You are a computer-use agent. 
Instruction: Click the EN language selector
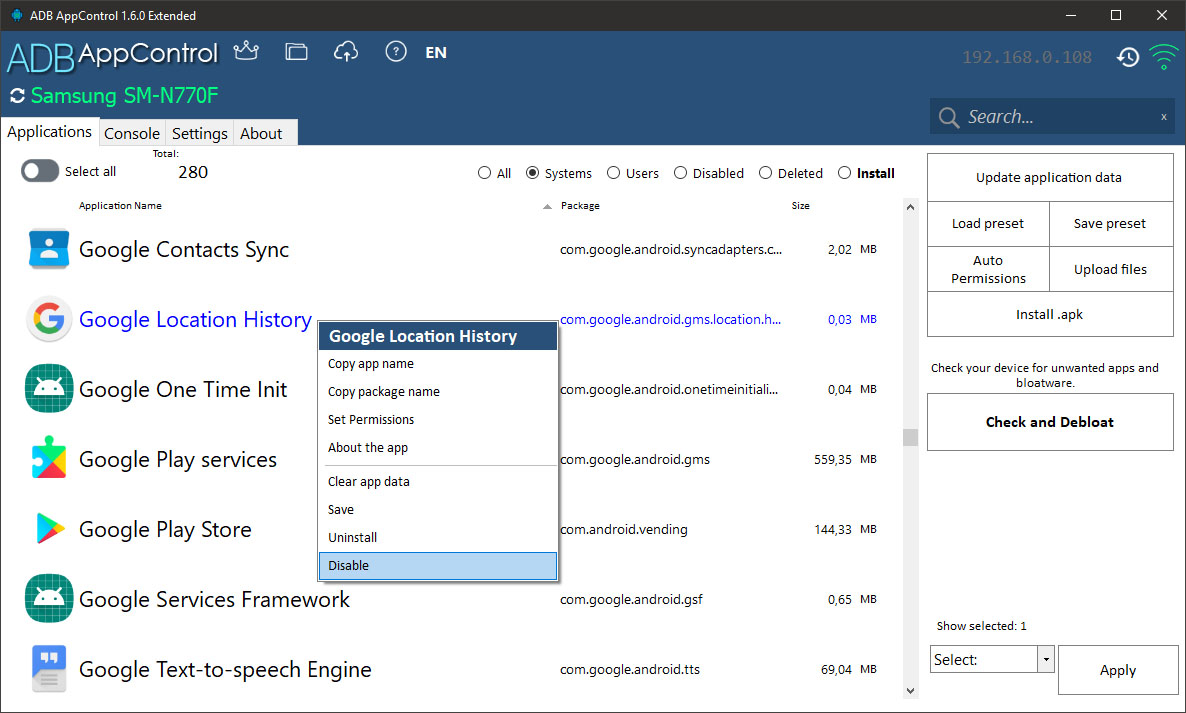click(x=436, y=53)
